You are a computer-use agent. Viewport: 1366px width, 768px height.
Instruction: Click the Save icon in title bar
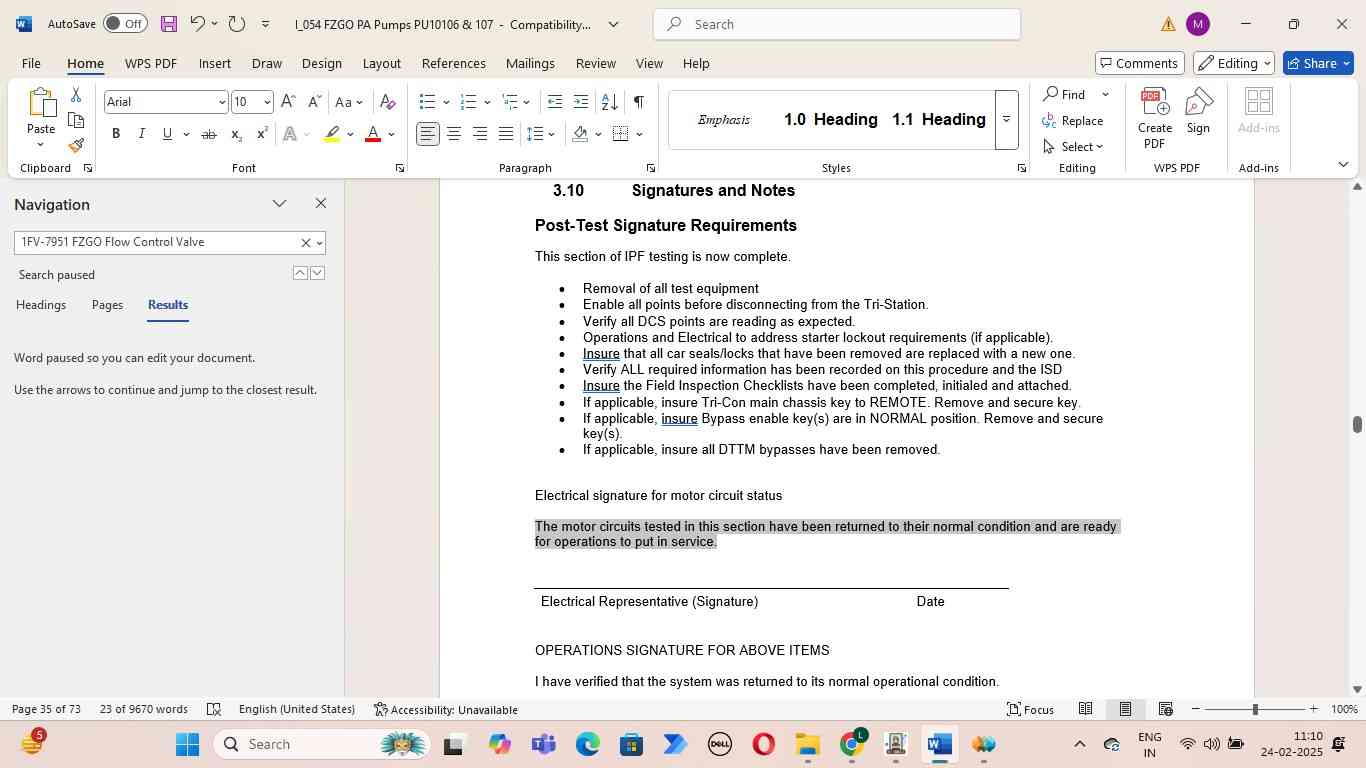168,24
